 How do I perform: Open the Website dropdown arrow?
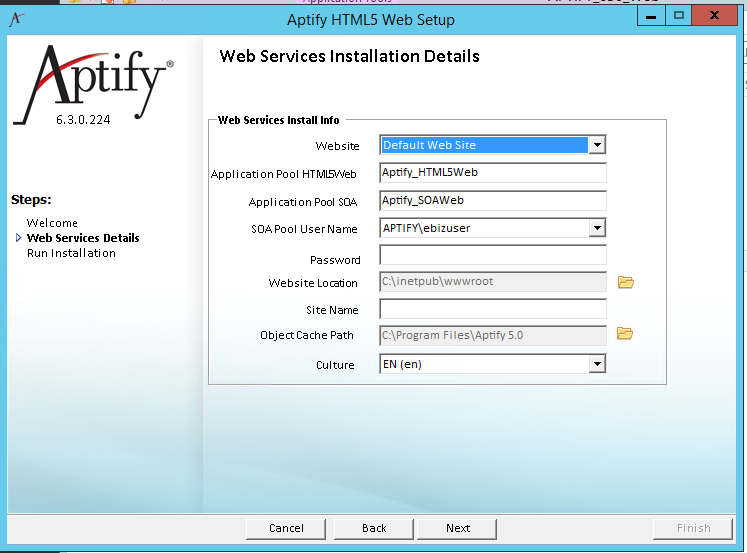[597, 145]
